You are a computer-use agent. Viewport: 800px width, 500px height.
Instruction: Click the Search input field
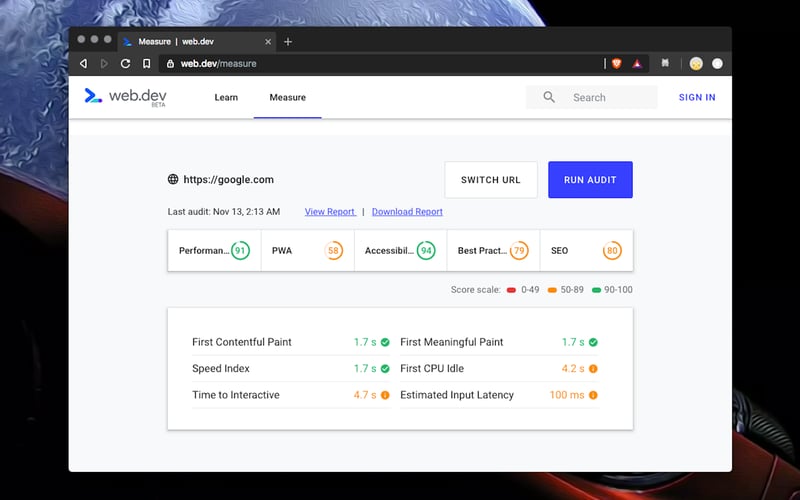[592, 97]
